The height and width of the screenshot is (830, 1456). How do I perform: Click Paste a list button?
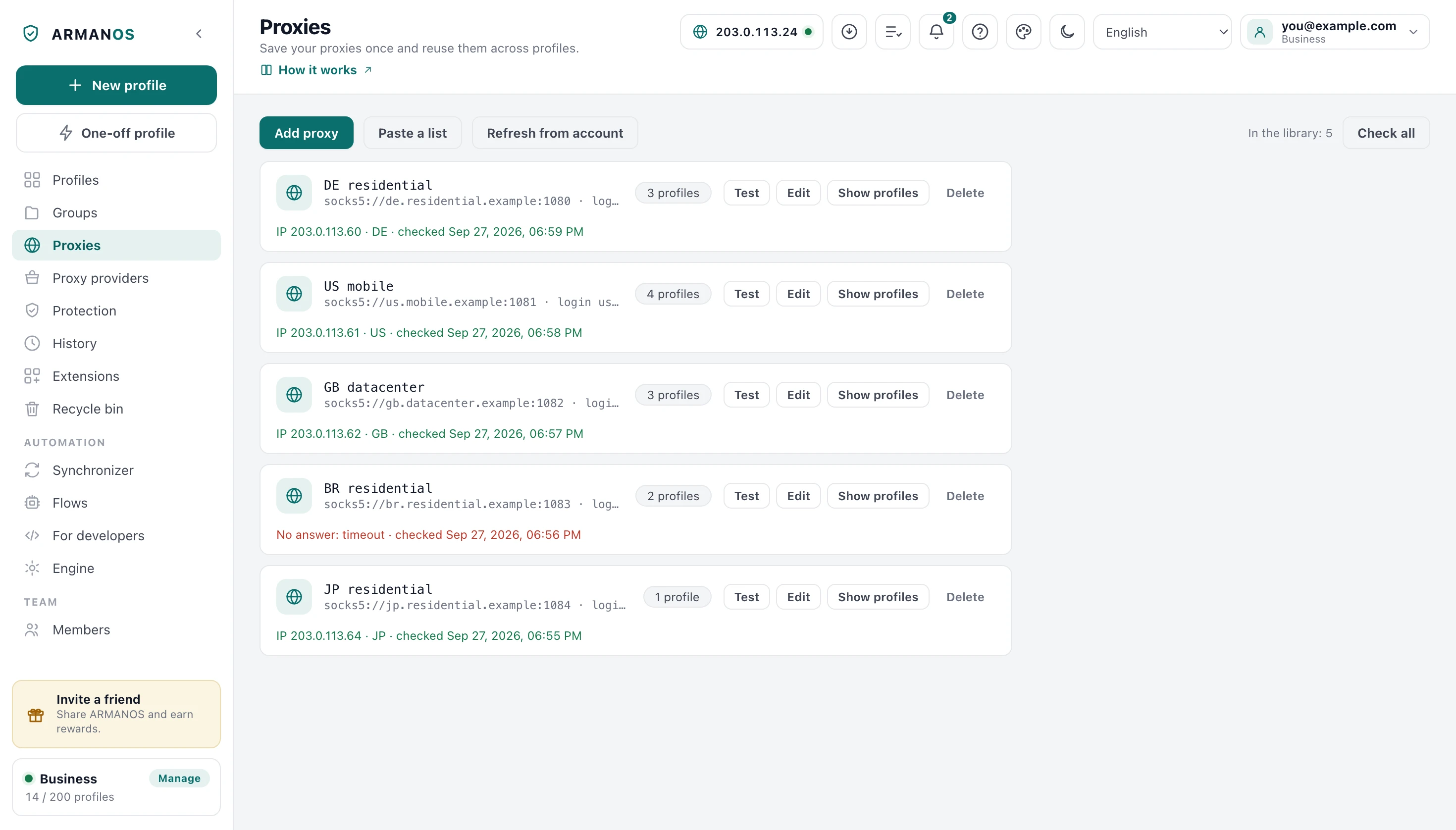(412, 133)
